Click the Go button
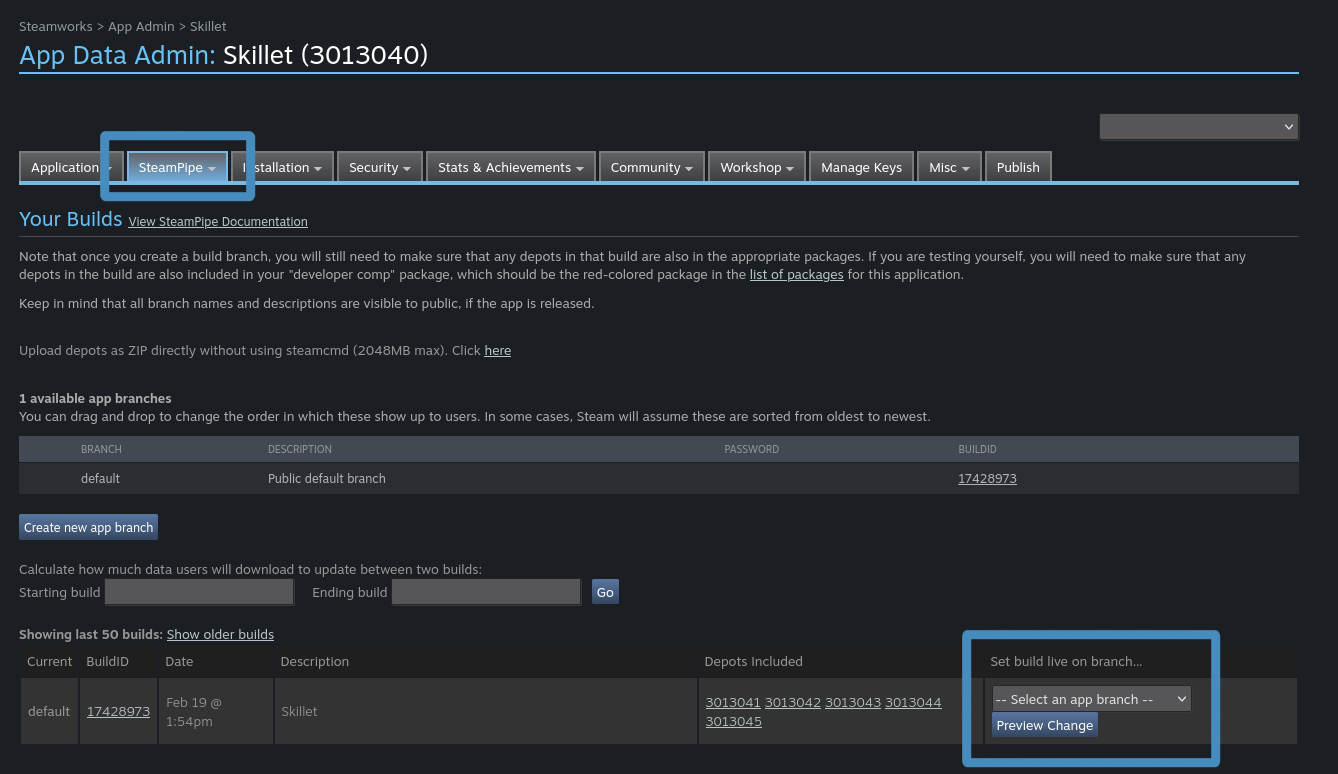 (x=605, y=592)
